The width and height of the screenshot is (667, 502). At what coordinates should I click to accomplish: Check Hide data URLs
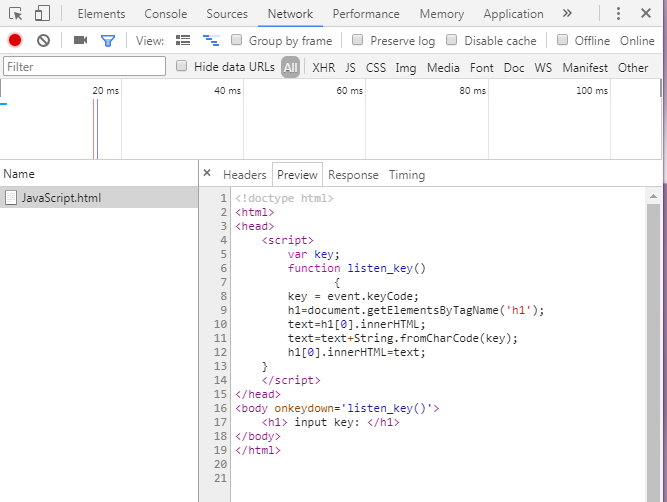coord(182,66)
